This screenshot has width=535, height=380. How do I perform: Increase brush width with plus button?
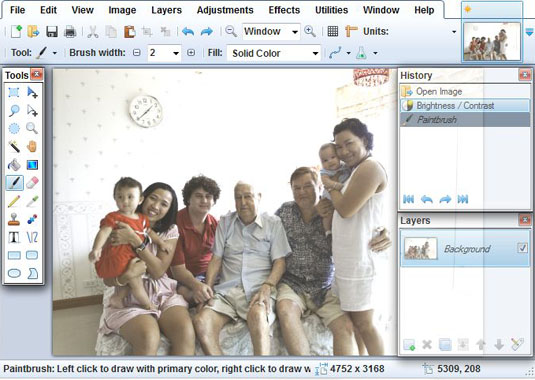191,53
